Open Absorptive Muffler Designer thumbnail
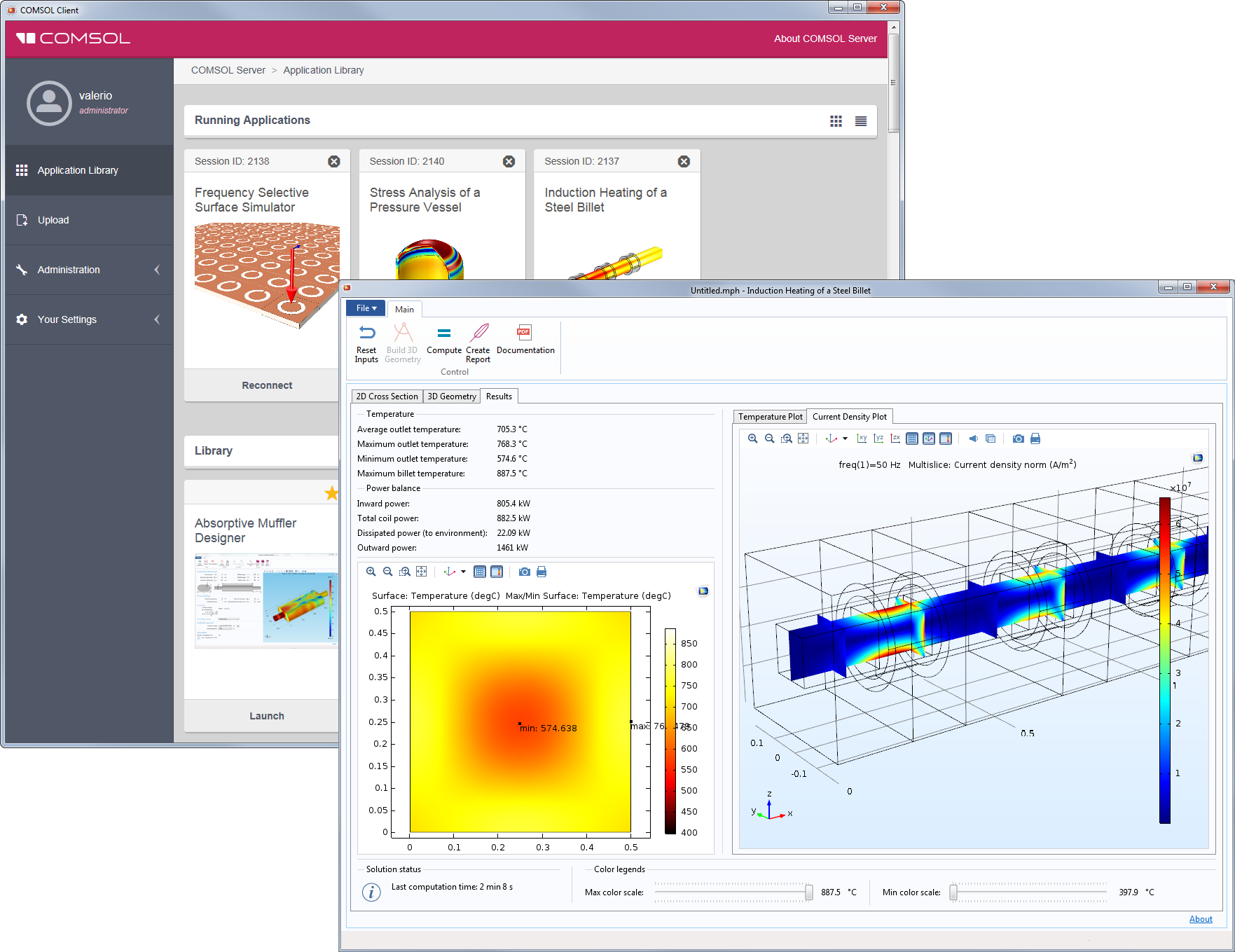The image size is (1235, 952). click(x=266, y=600)
